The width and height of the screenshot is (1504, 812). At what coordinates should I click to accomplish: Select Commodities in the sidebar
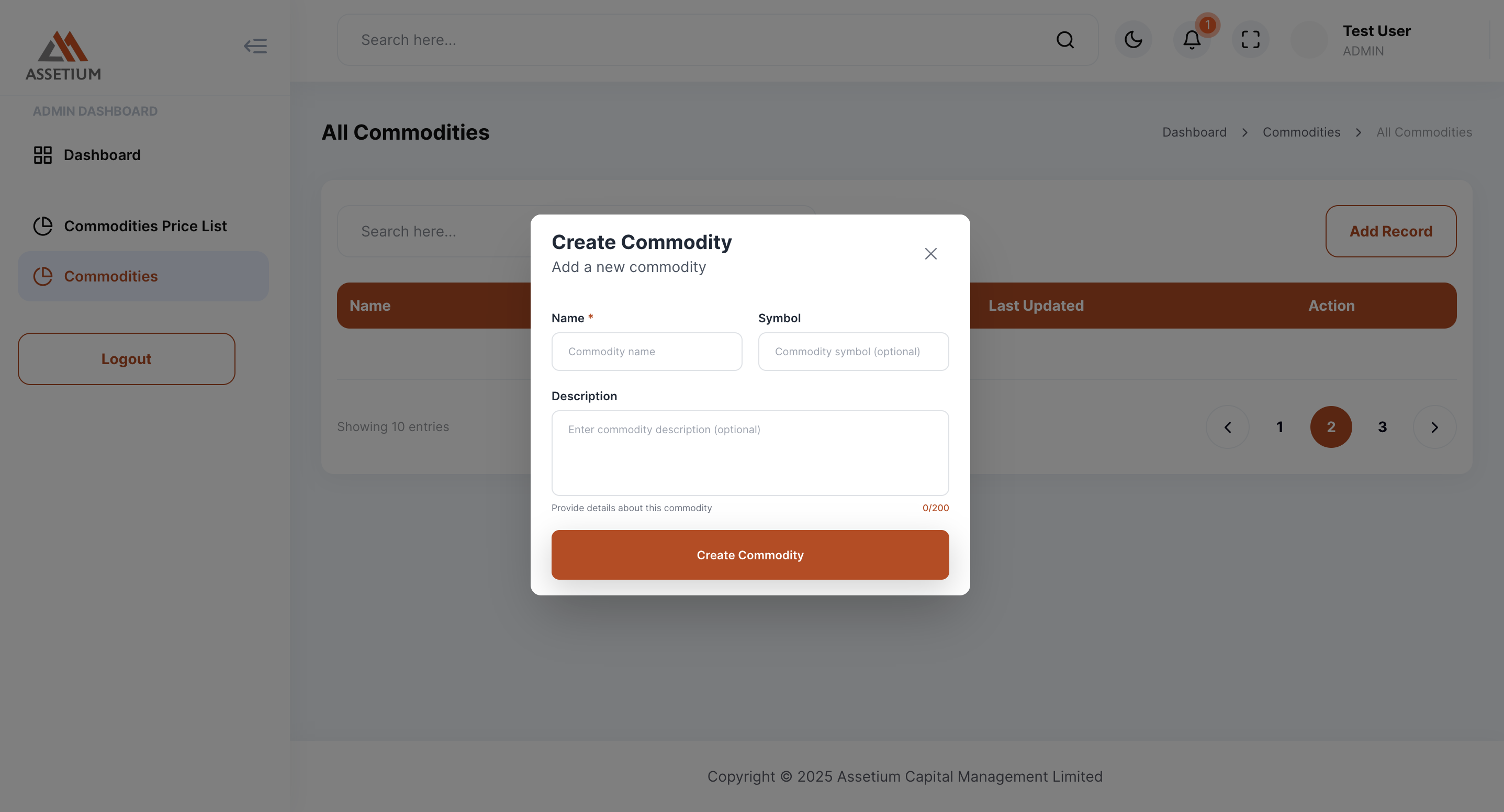coord(110,276)
